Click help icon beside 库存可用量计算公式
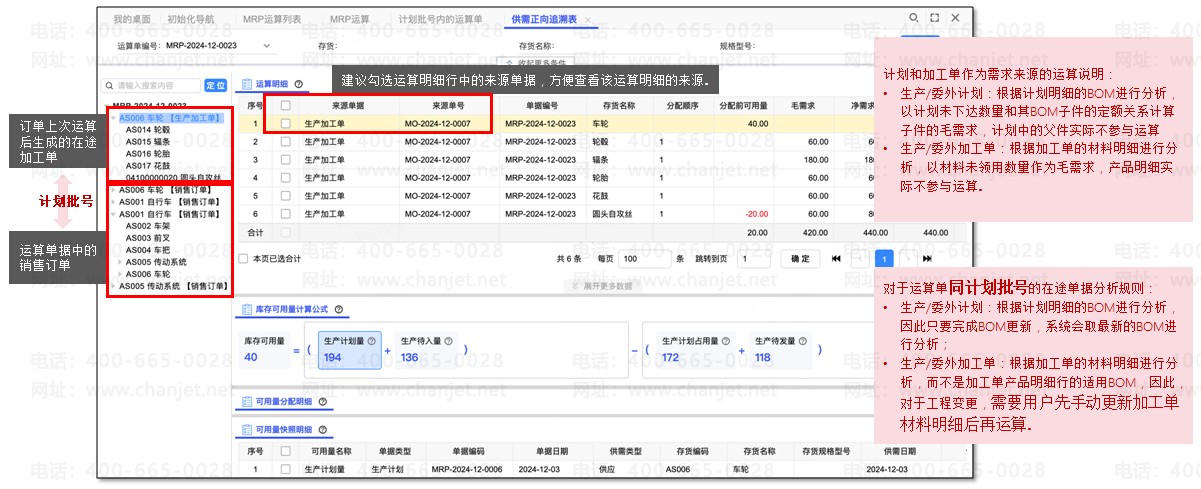 338,310
